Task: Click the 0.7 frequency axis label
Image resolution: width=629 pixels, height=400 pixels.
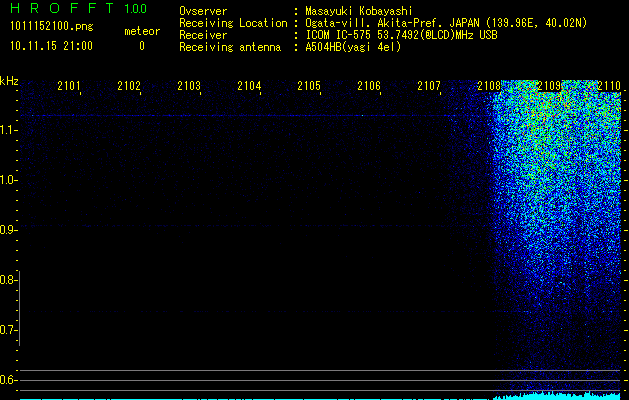Action: tap(7, 330)
